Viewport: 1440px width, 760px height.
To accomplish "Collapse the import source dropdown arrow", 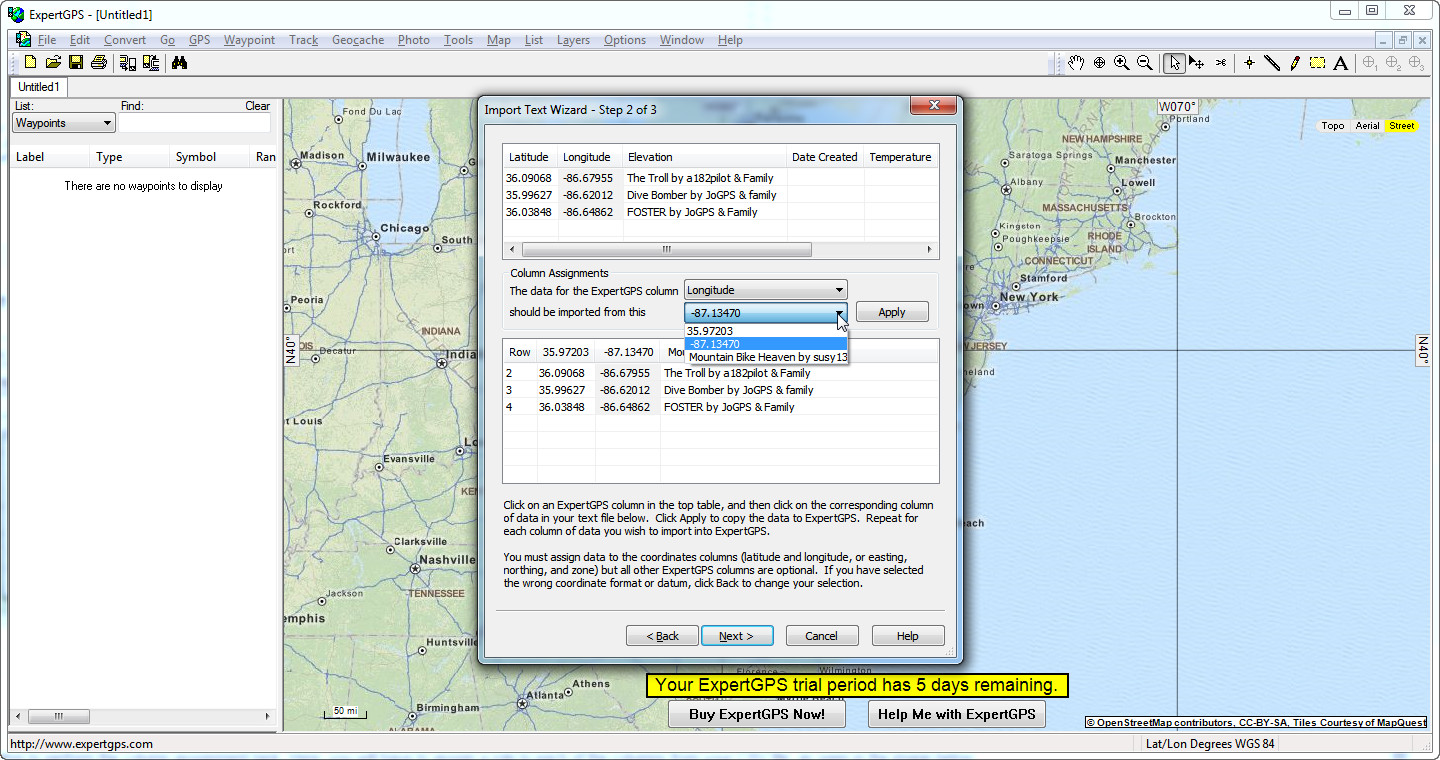I will 839,312.
